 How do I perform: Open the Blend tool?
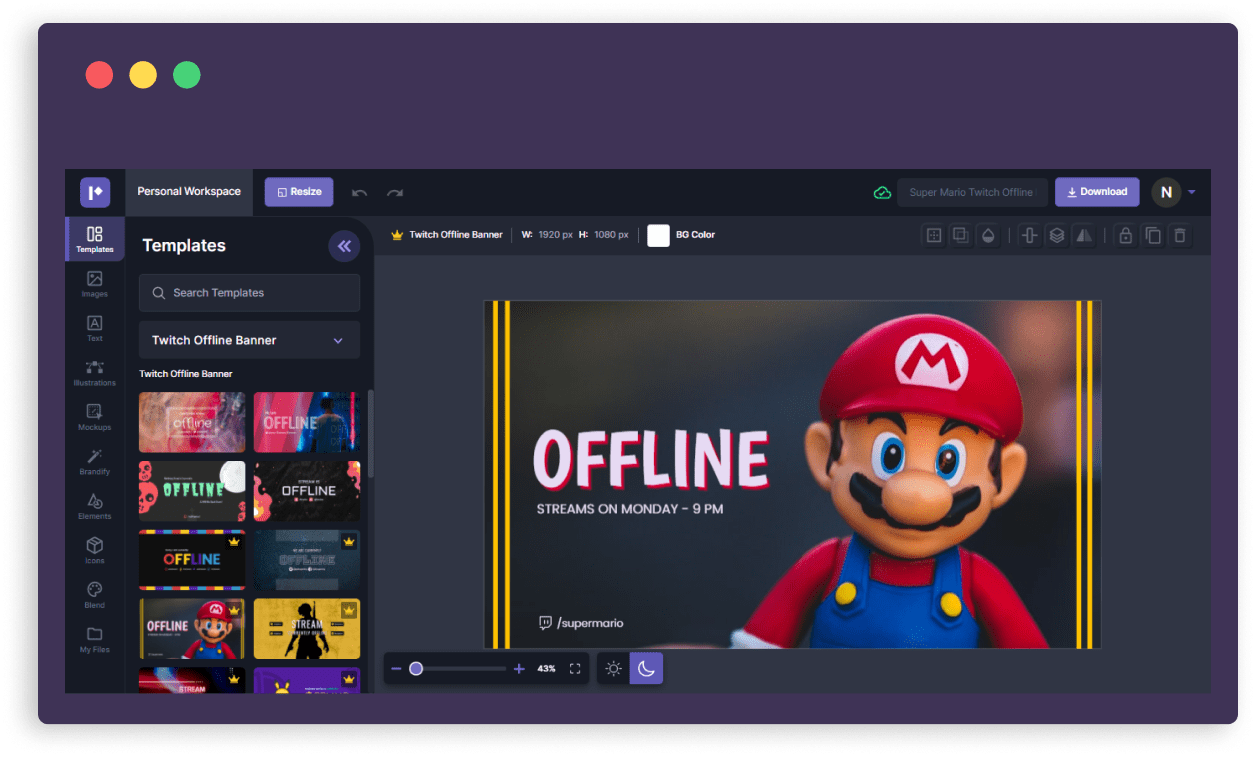pos(94,595)
